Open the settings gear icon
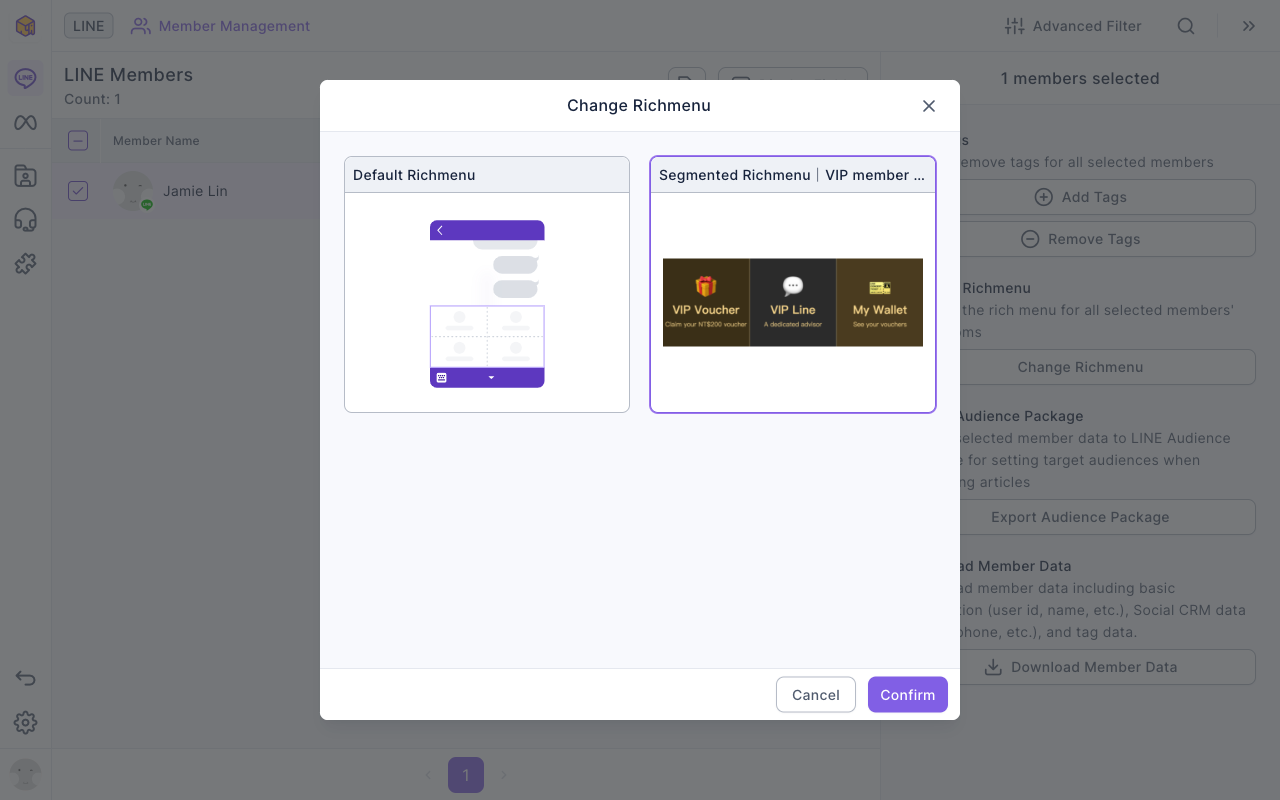 click(x=26, y=723)
